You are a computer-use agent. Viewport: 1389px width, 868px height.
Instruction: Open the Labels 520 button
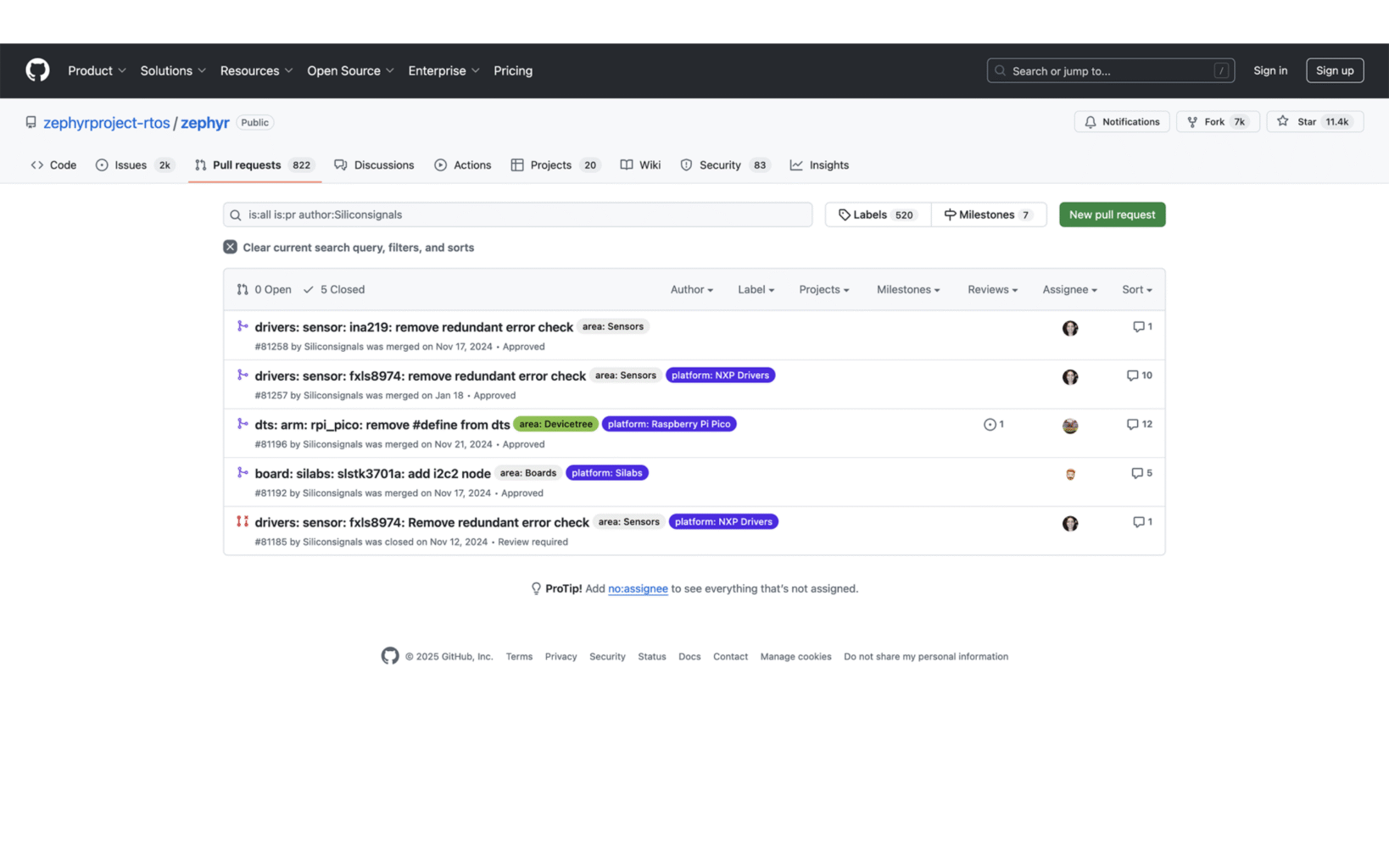(x=878, y=214)
